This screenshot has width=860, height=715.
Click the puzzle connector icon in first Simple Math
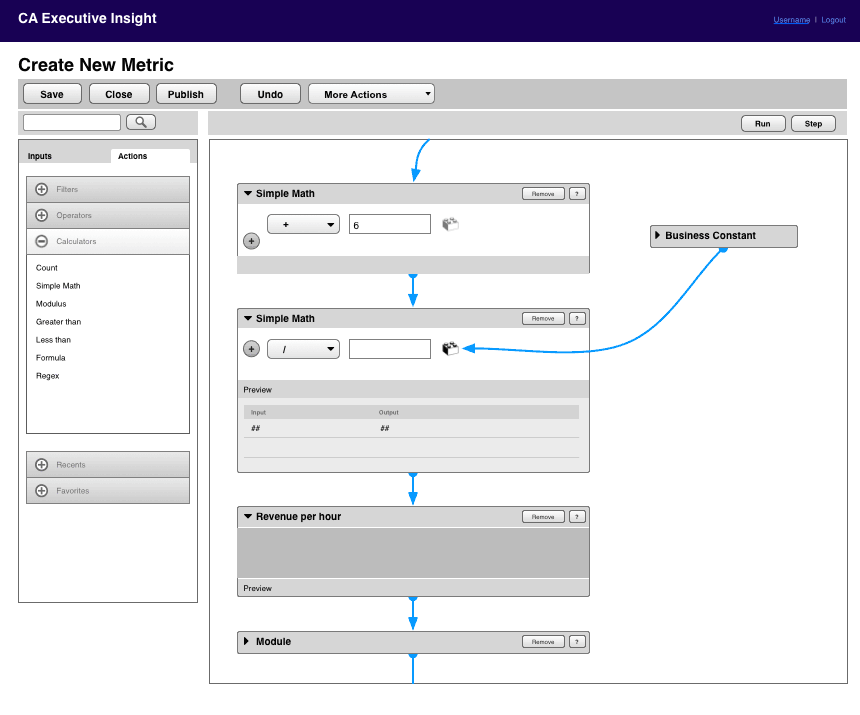pyautogui.click(x=450, y=223)
